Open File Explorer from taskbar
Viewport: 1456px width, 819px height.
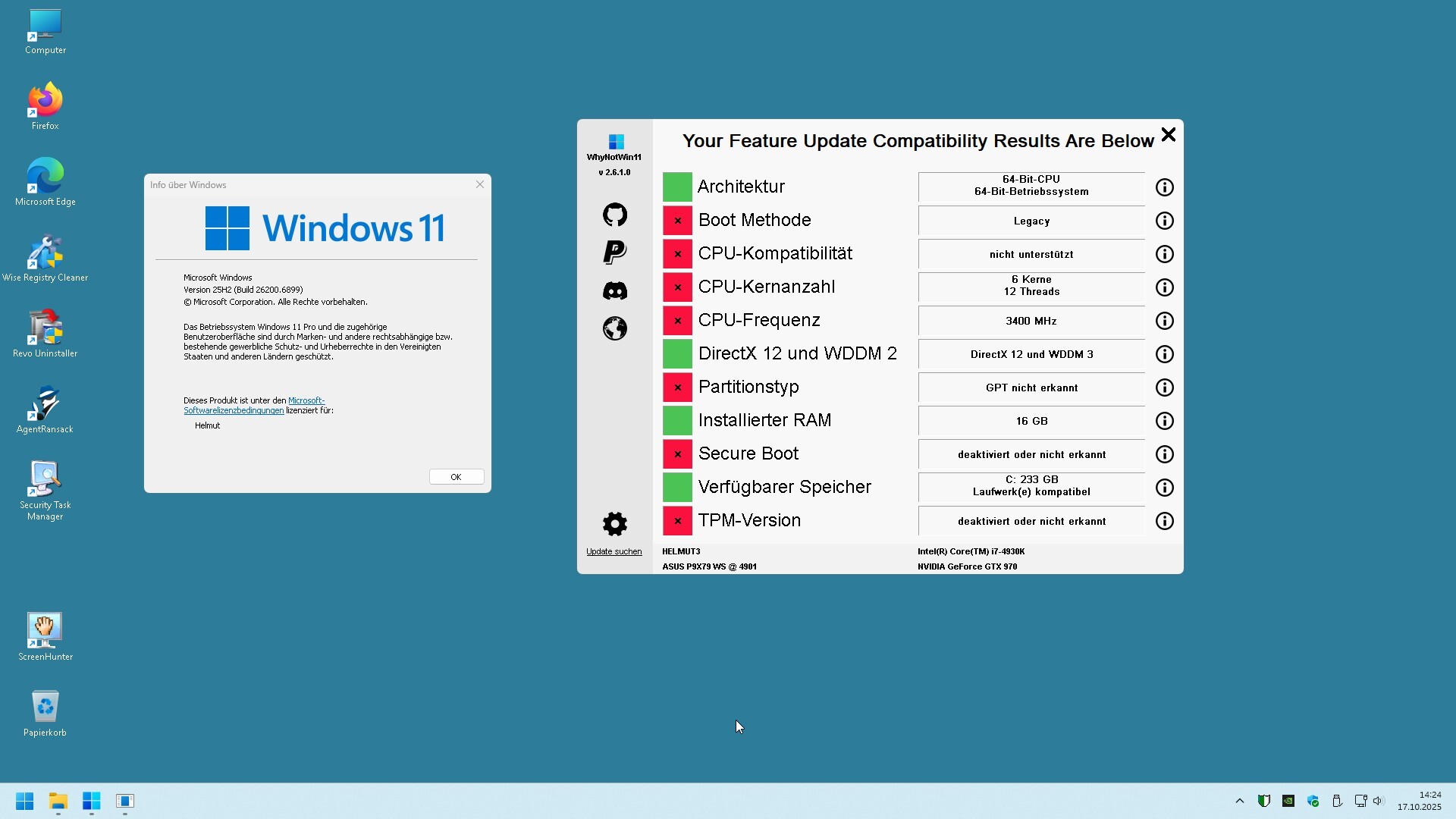click(58, 801)
